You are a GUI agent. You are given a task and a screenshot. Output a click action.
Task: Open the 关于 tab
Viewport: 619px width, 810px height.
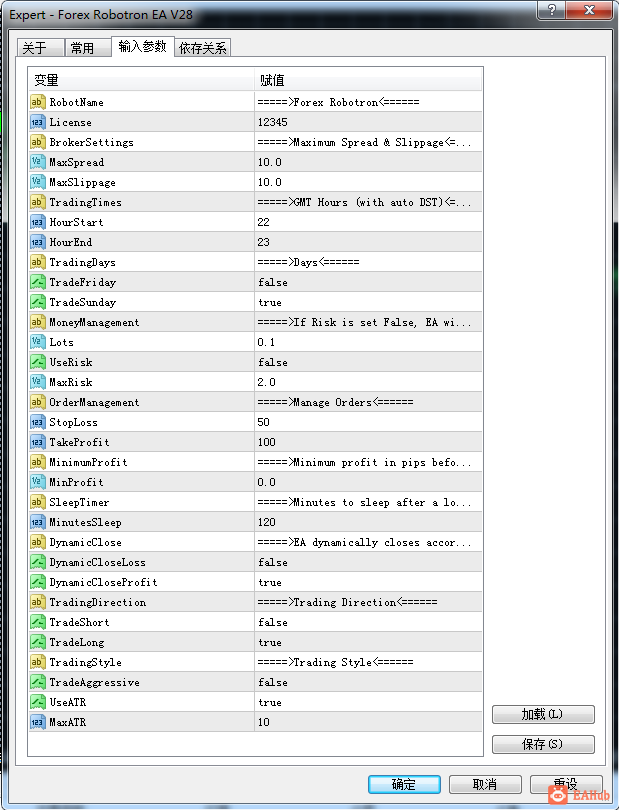tap(40, 48)
